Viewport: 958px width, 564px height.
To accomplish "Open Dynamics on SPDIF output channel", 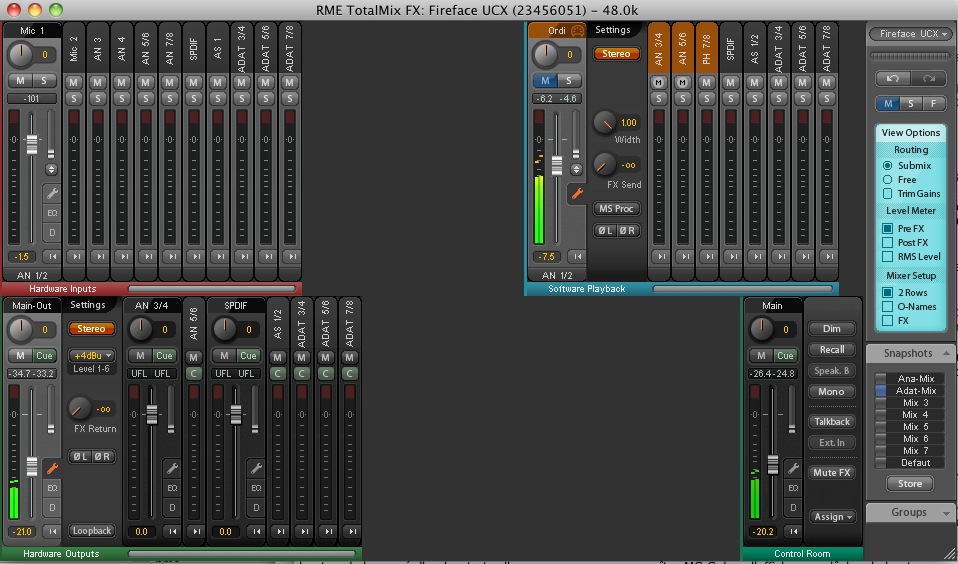I will click(256, 508).
